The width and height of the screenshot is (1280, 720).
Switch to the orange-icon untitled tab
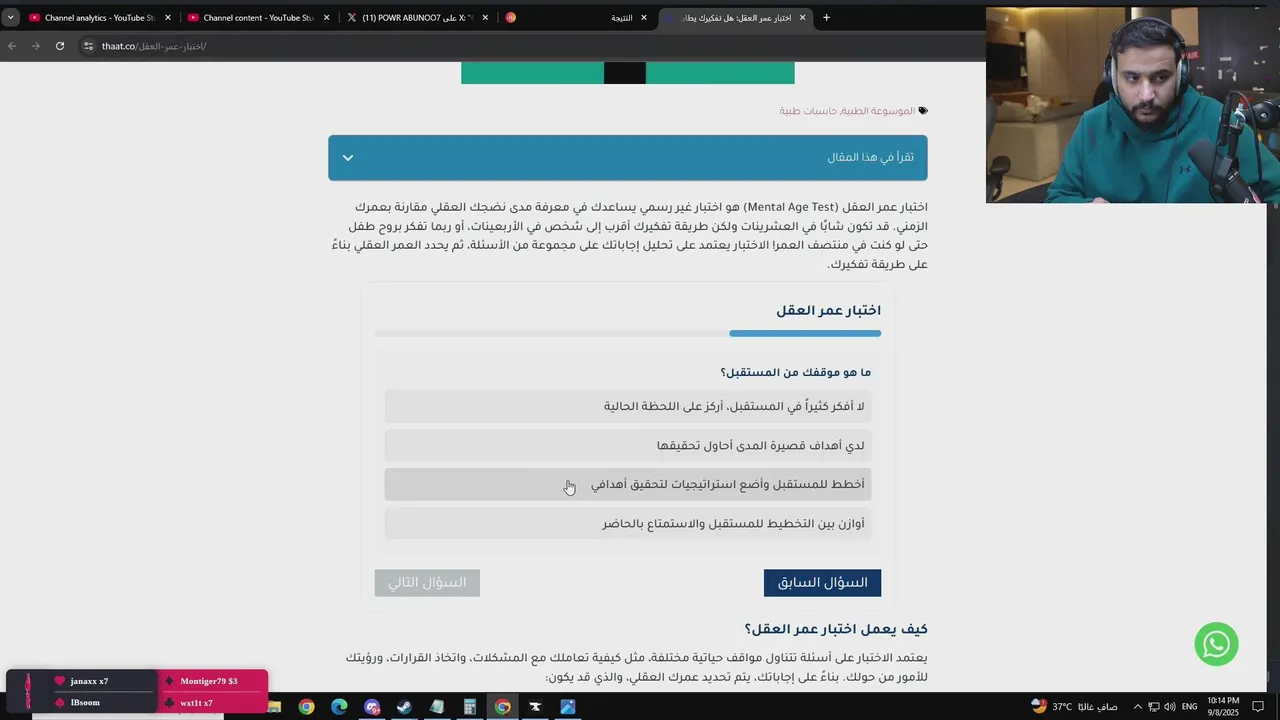511,17
